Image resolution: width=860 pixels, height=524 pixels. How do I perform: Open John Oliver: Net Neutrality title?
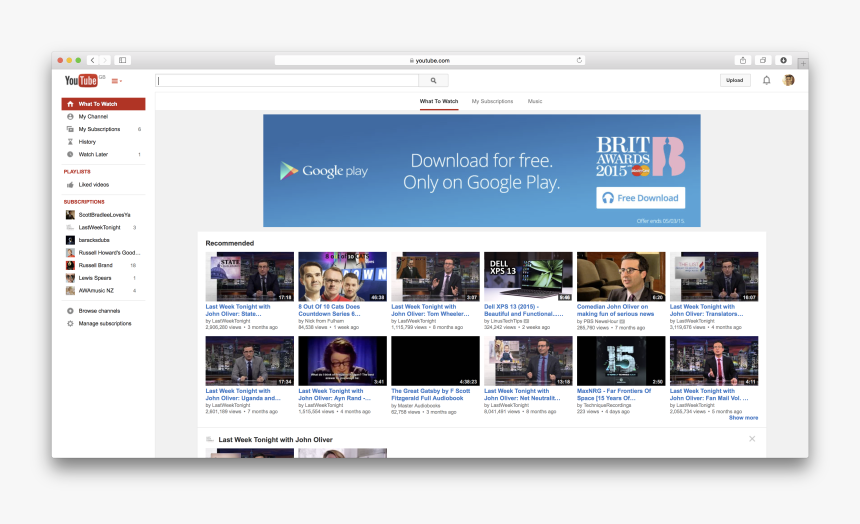(x=522, y=395)
